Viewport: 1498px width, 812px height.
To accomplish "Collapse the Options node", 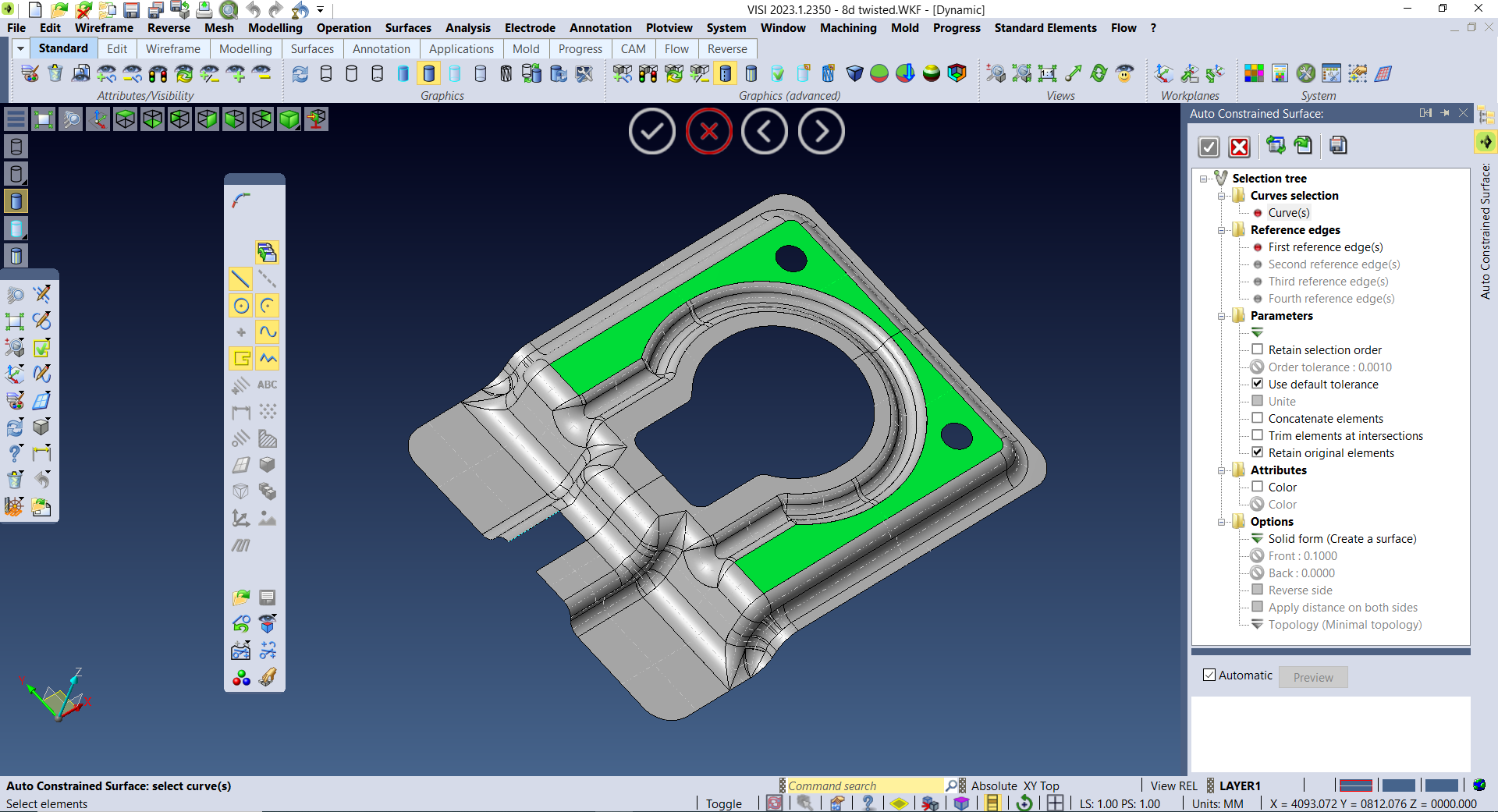I will tap(1222, 522).
